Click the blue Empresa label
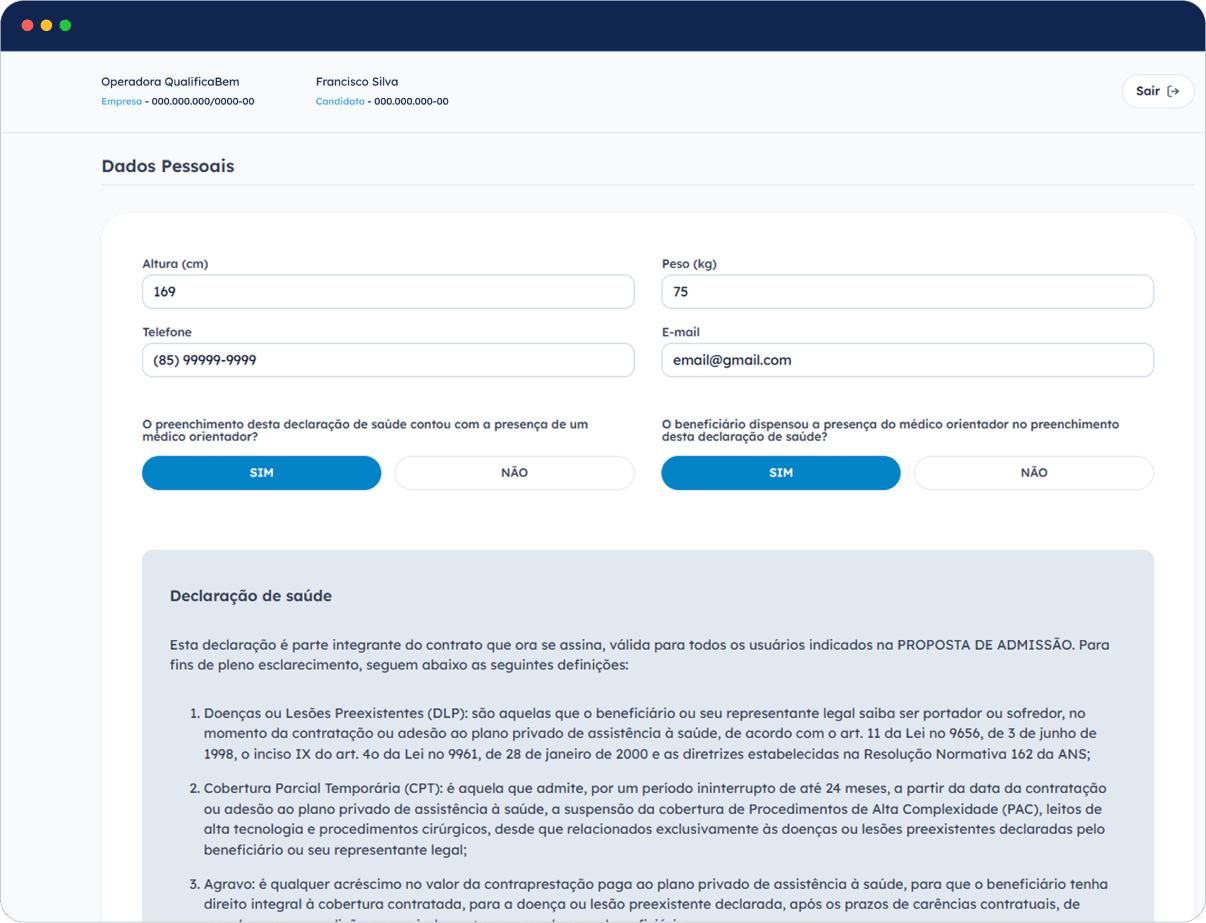The height and width of the screenshot is (923, 1206). point(121,102)
